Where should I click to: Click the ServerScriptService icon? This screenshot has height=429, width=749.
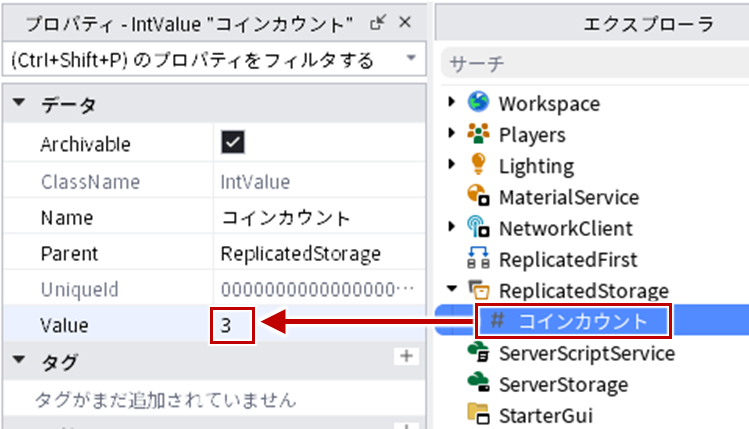pyautogui.click(x=478, y=352)
